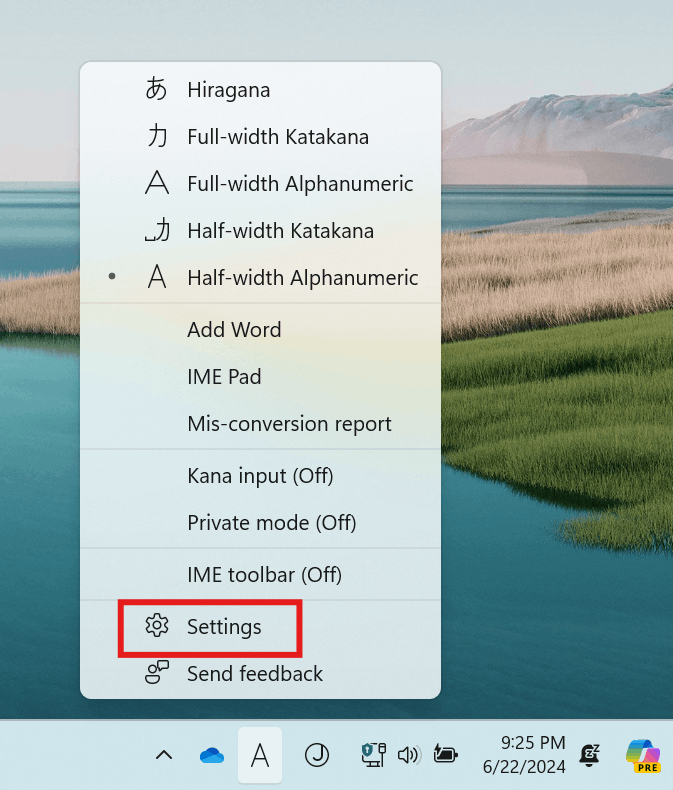
Task: Enable the IME toolbar
Action: point(260,575)
